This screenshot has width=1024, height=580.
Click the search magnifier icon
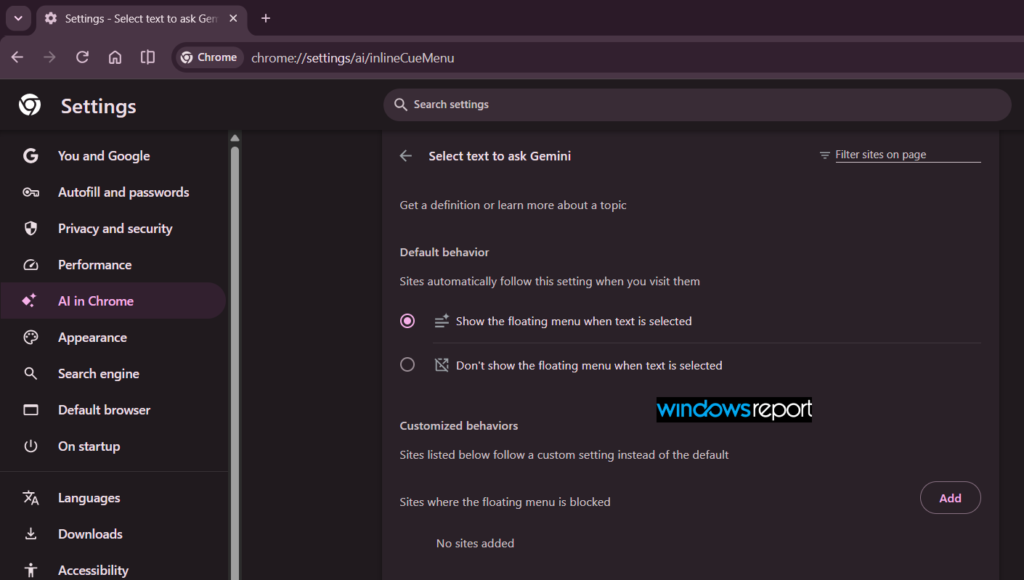[x=400, y=105]
